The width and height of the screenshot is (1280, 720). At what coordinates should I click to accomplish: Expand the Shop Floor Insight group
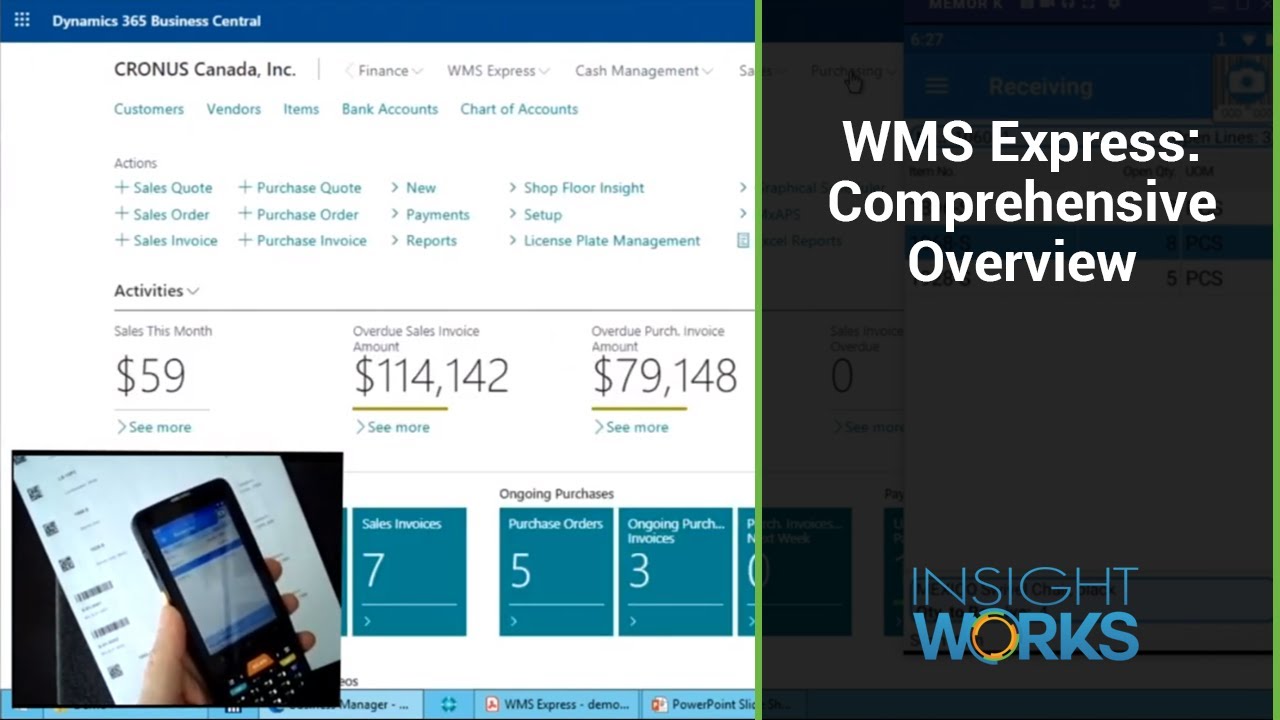tap(576, 188)
